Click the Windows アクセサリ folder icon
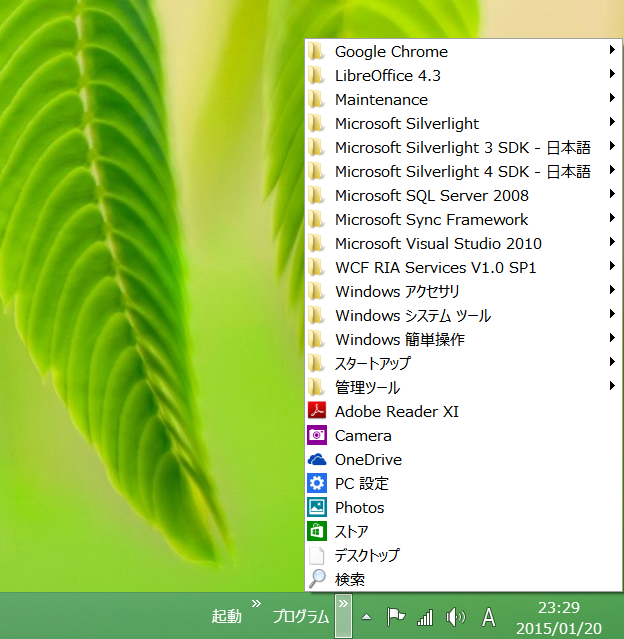The image size is (624, 639). [x=316, y=291]
